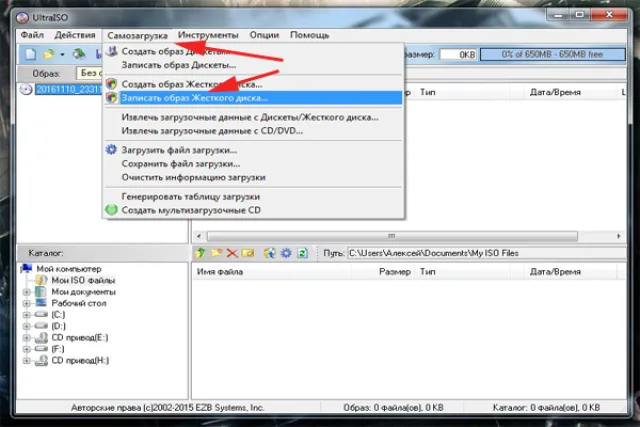Click the Мой компьютер computer icon
Viewport: 640px width, 427px height.
click(x=27, y=269)
